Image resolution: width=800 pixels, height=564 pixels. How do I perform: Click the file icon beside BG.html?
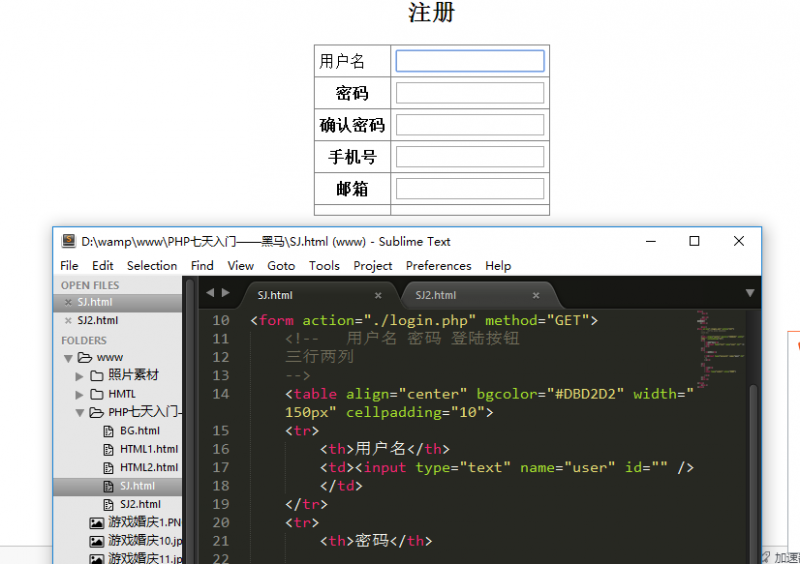(x=111, y=431)
